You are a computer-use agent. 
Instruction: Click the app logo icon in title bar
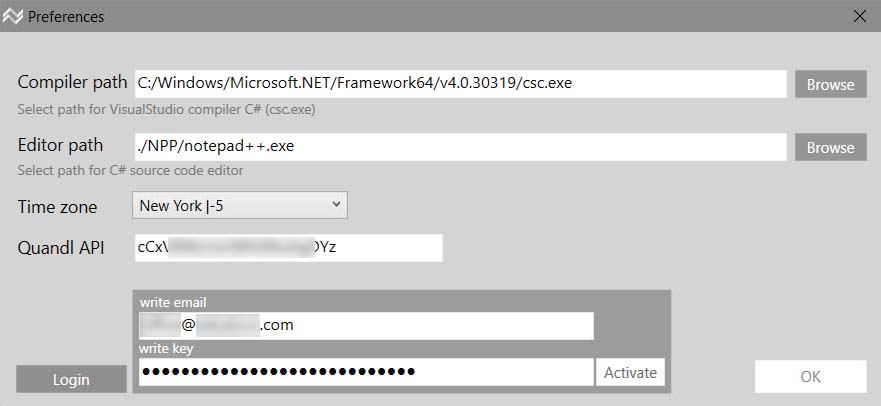pyautogui.click(x=13, y=16)
